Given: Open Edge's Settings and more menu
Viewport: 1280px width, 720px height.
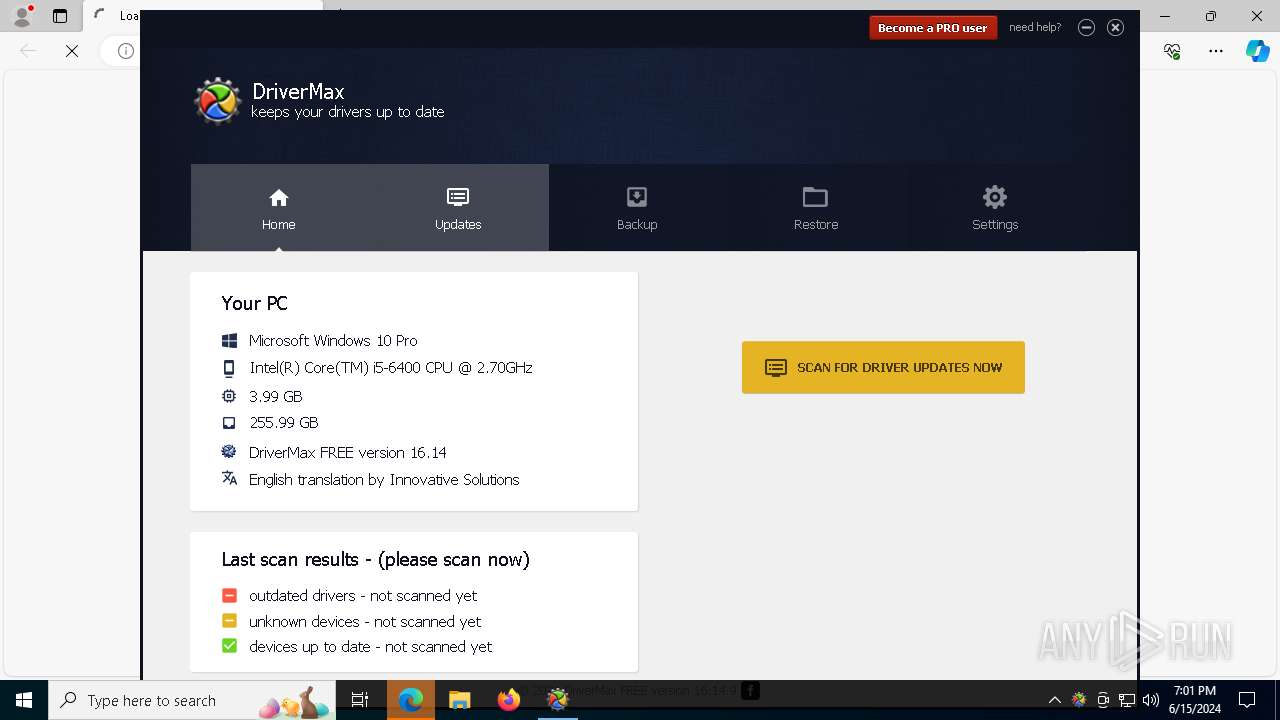Looking at the screenshot, I should 1216,51.
